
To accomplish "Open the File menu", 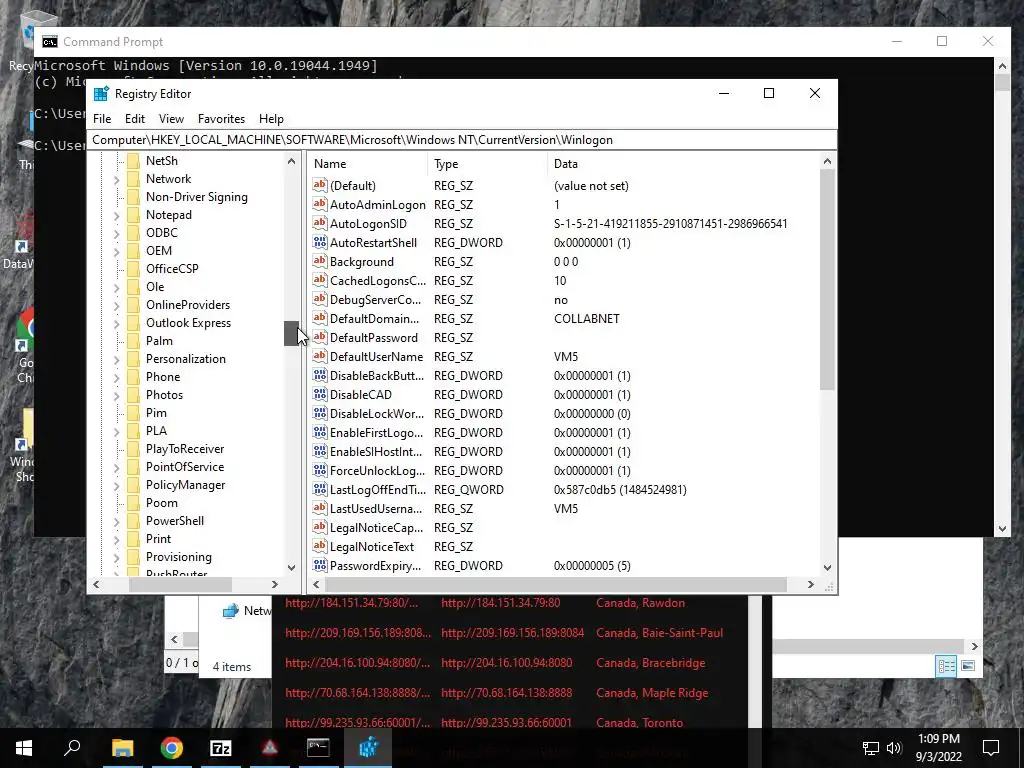I will tap(102, 119).
